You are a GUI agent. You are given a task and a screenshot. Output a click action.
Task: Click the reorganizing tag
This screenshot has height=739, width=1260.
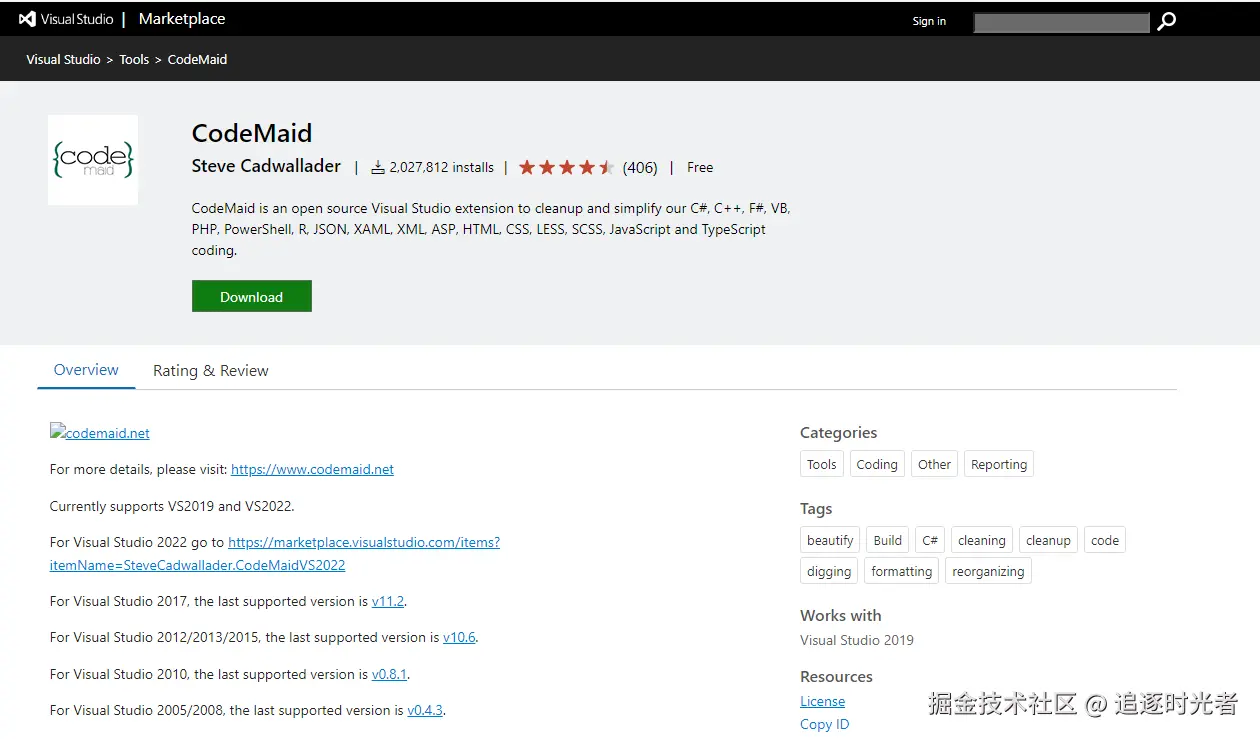pos(988,571)
